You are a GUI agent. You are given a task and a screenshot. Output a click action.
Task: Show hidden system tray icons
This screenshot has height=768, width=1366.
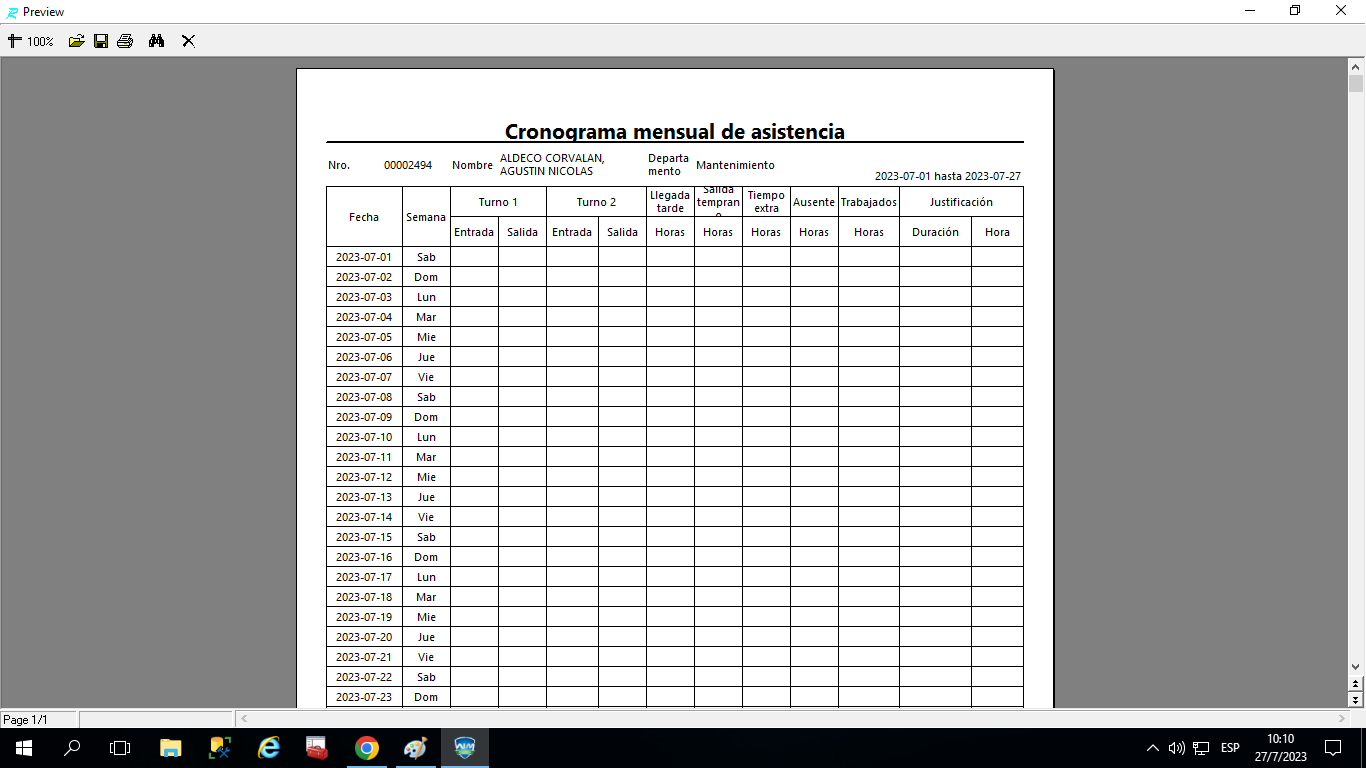1153,748
